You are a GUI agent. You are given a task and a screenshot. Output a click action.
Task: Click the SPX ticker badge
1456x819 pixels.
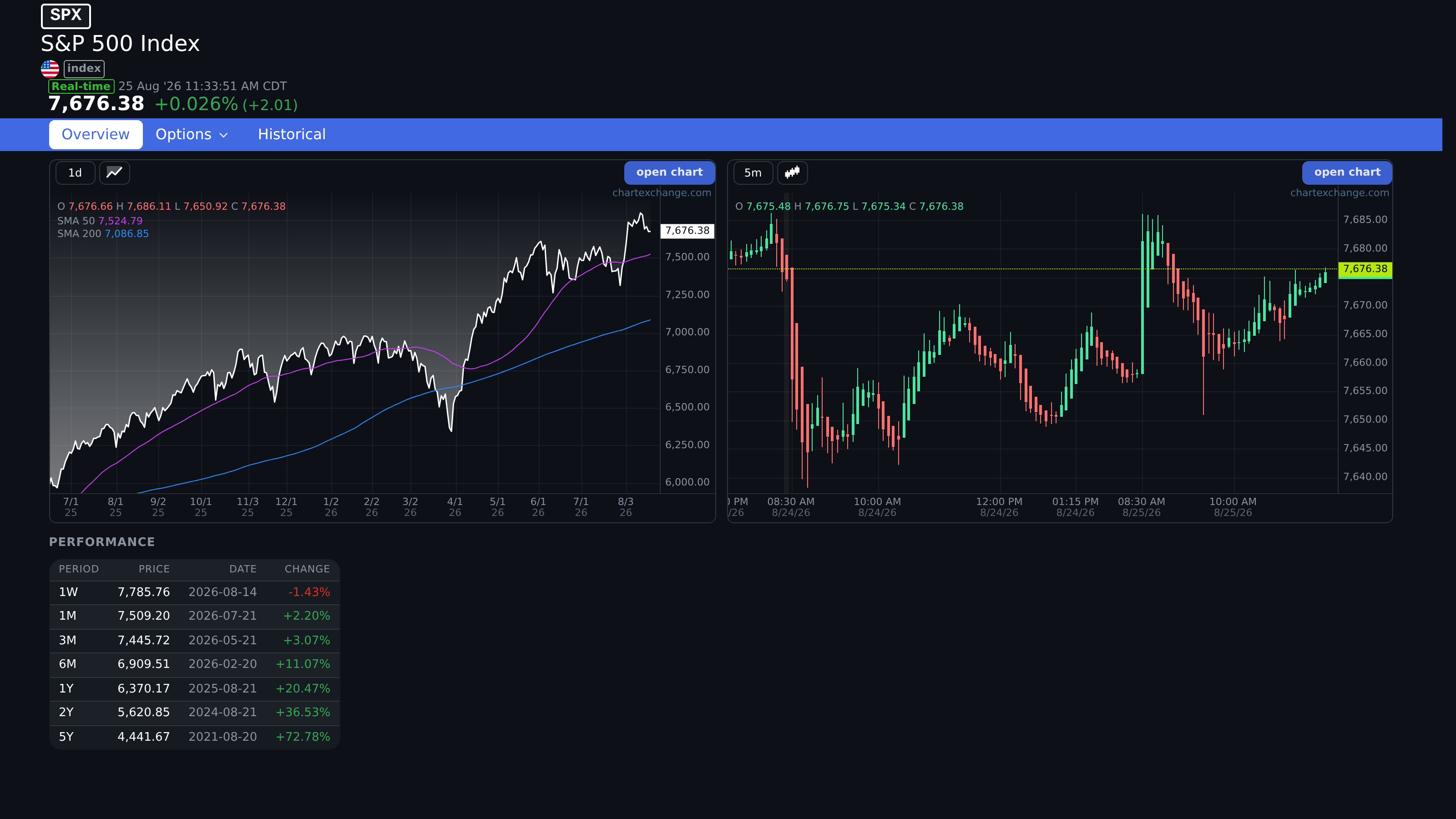66,15
